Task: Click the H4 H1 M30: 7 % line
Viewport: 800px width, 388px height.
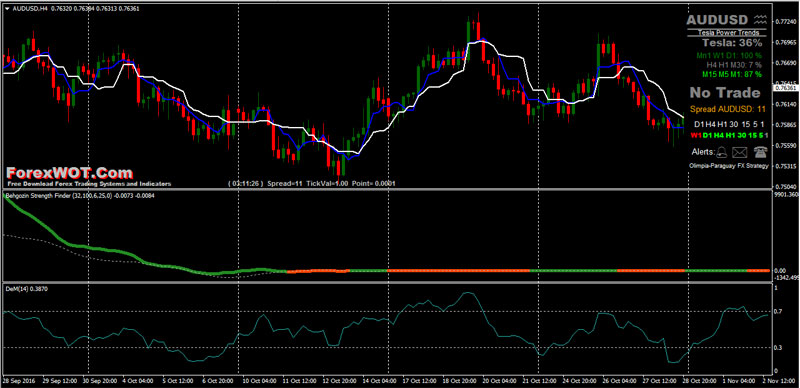Action: pos(734,65)
